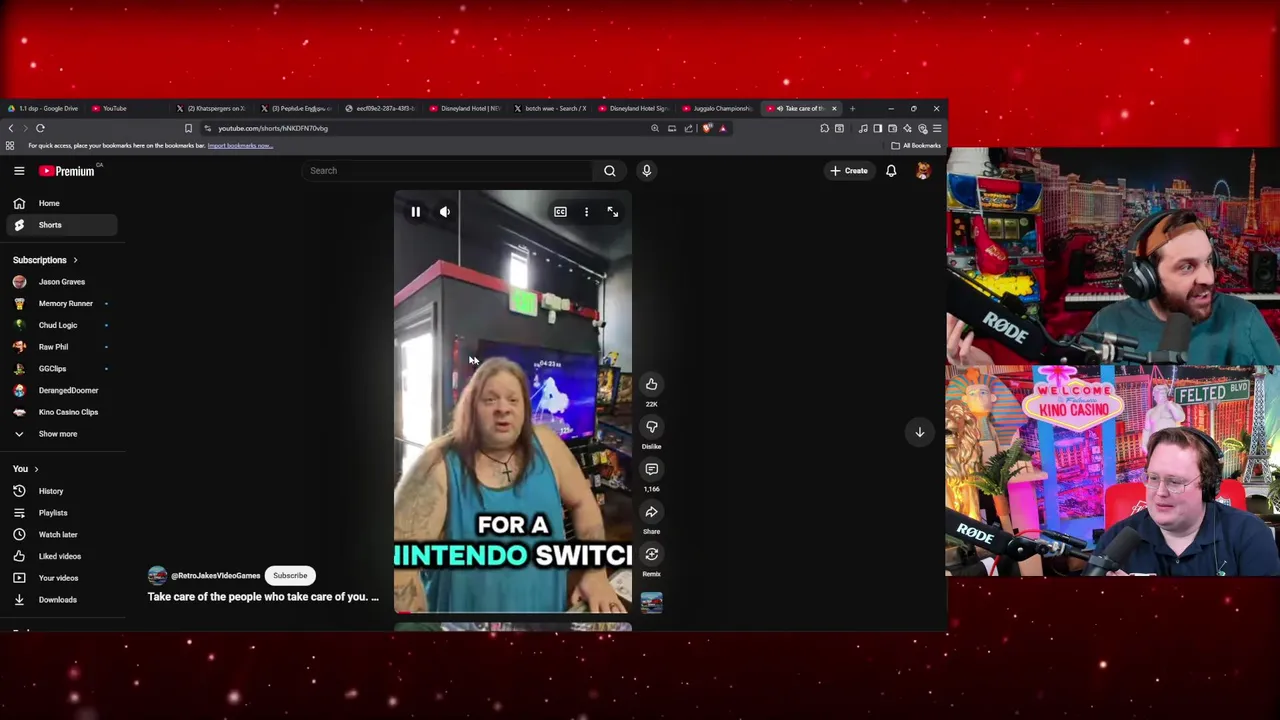The image size is (1280, 720).
Task: Switch to the botch wwe Search tab
Action: pyautogui.click(x=552, y=108)
